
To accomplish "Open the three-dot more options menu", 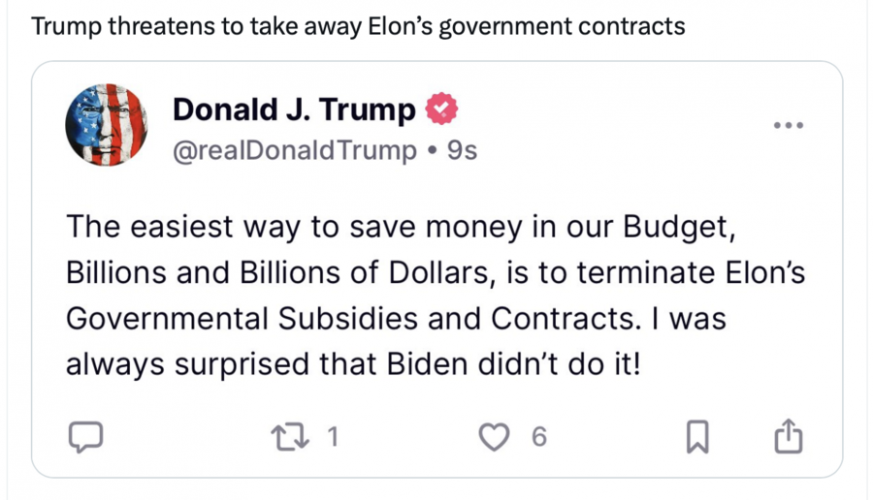I will pos(789,125).
